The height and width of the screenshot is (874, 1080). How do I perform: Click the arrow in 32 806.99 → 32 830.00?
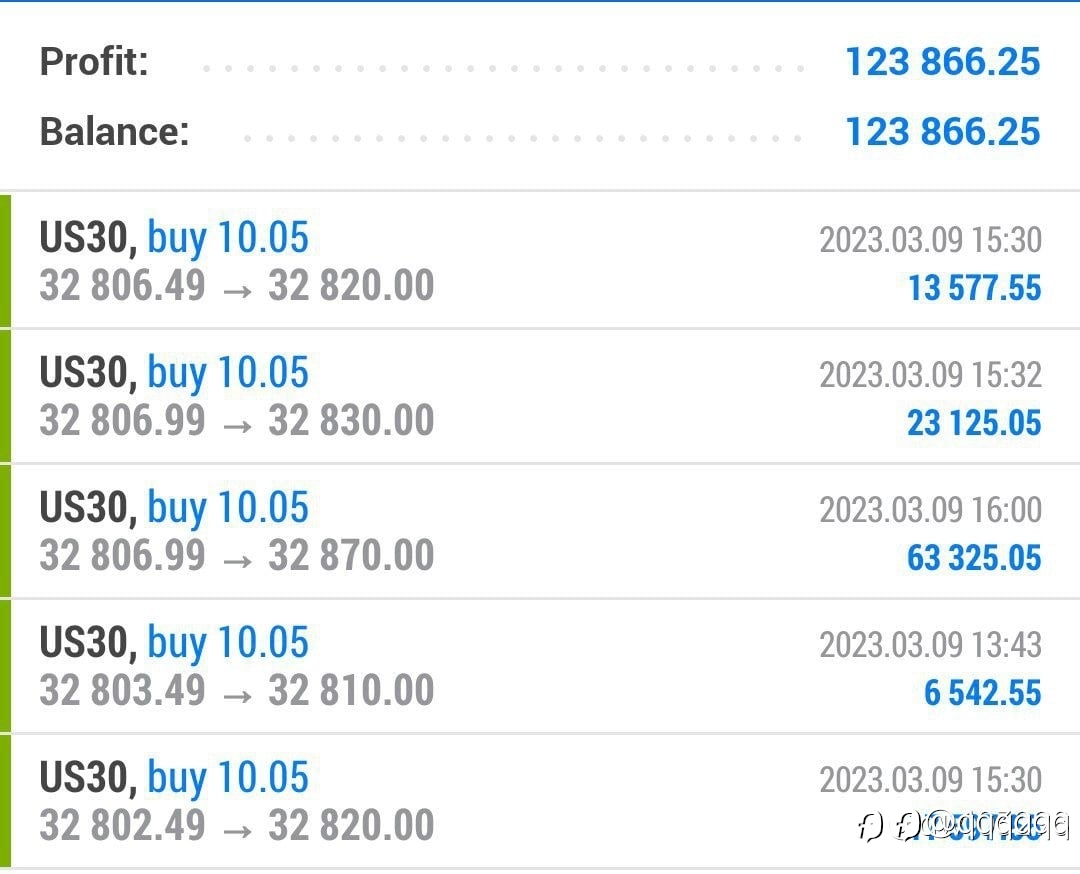coord(238,426)
